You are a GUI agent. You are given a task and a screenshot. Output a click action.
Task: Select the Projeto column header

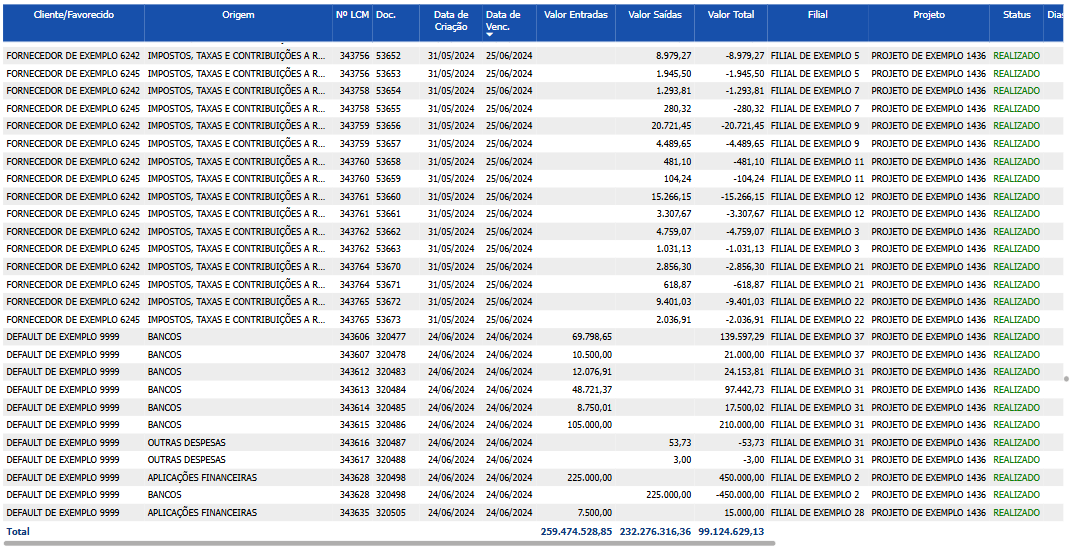[x=928, y=15]
